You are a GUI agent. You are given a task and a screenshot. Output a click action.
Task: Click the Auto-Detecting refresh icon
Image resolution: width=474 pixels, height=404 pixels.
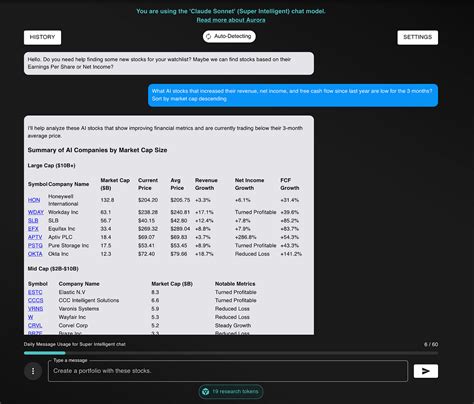pos(208,36)
